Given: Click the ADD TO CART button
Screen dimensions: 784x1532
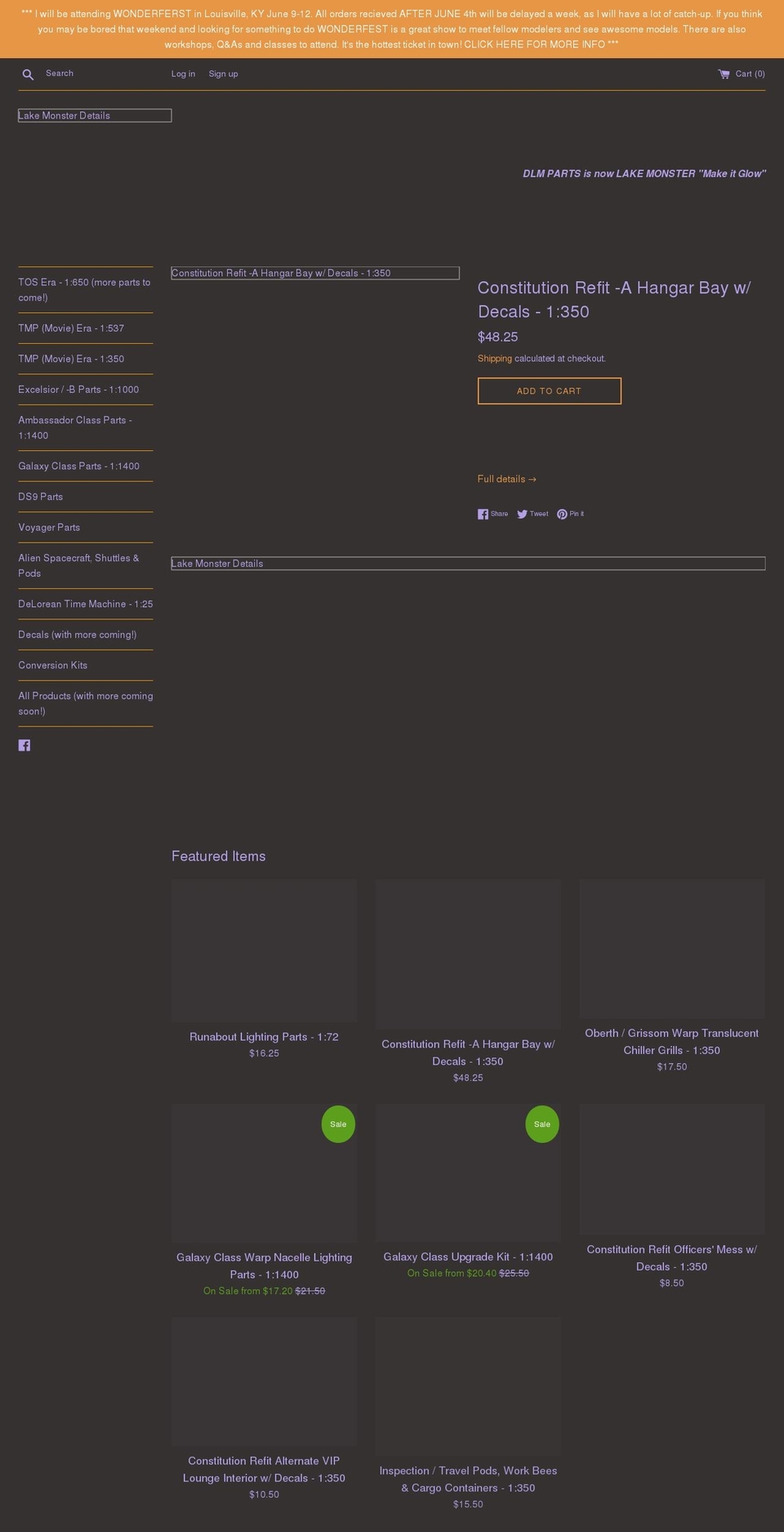Looking at the screenshot, I should pyautogui.click(x=550, y=391).
